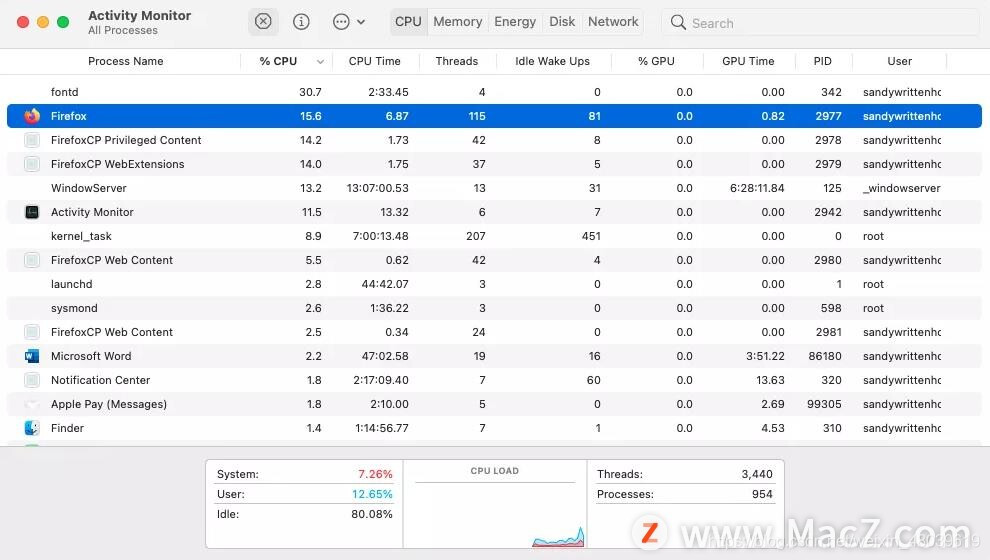Click the Stop process (X) toolbar icon
The height and width of the screenshot is (560, 990).
click(x=263, y=21)
